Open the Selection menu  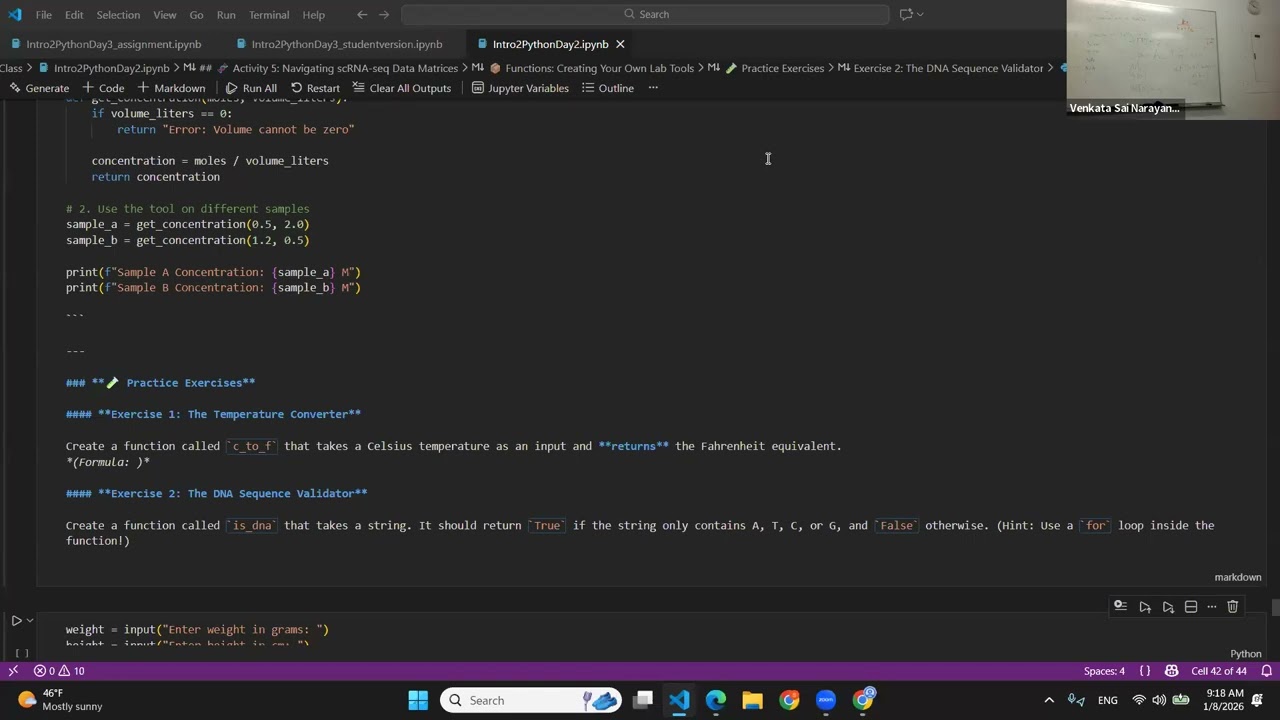118,15
